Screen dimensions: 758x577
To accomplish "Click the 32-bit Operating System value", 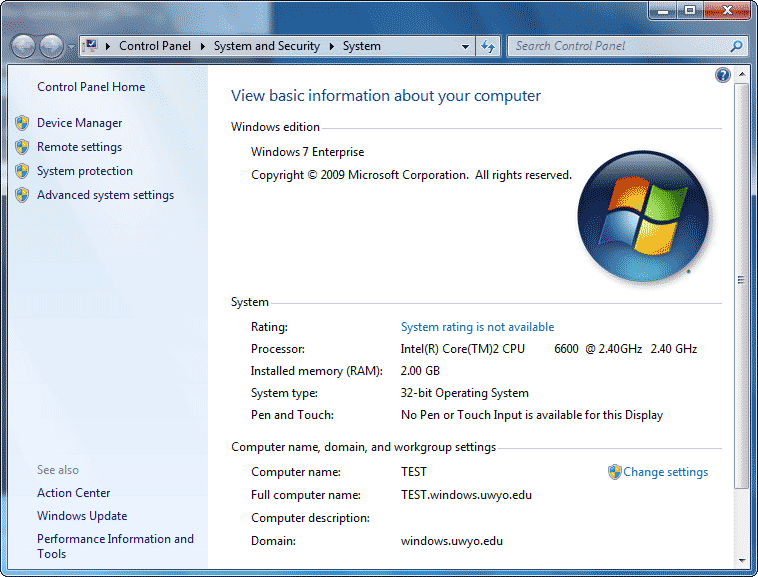I will [x=465, y=393].
